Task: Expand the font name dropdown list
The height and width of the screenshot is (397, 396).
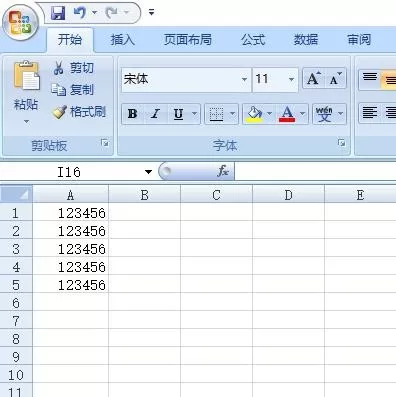Action: (x=244, y=79)
